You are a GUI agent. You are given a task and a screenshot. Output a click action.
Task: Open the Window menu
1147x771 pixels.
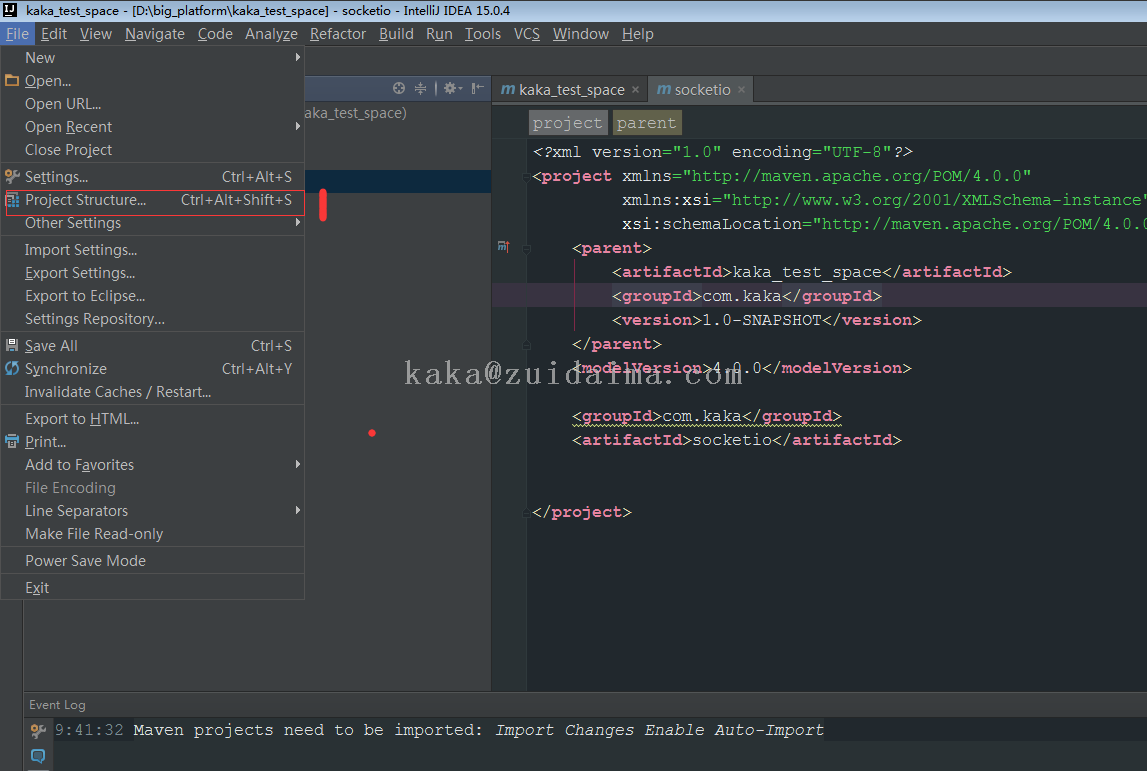[581, 34]
